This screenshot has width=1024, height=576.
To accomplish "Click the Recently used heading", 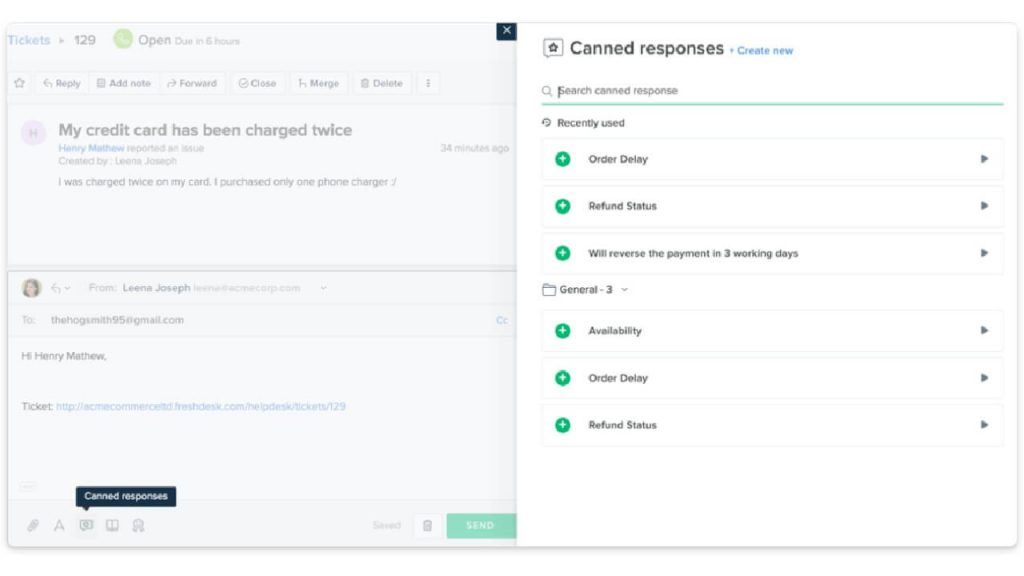I will (590, 123).
